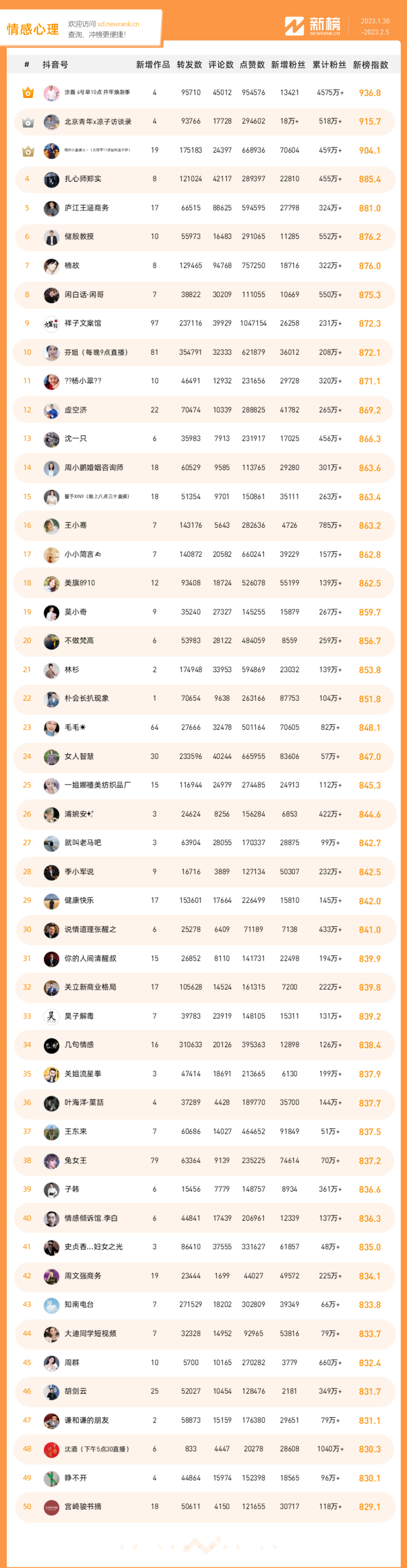This screenshot has width=407, height=1568.
Task: Click the 新榜 logo at top right
Action: [x=313, y=26]
